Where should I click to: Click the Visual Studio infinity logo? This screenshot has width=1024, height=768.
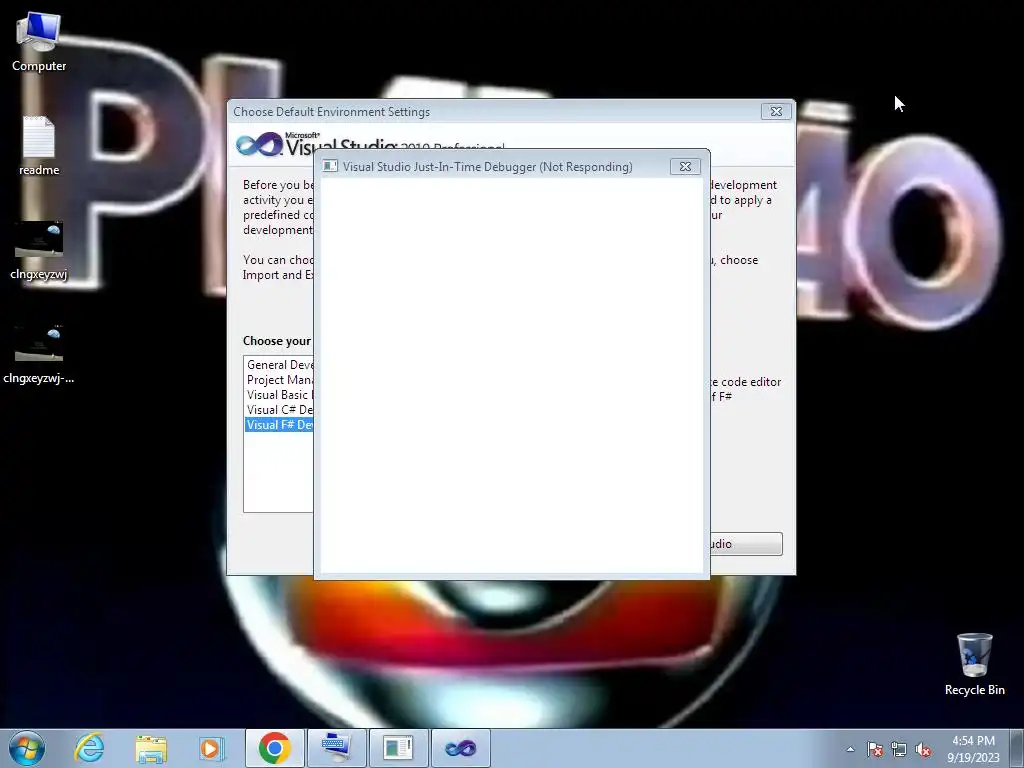click(x=259, y=144)
